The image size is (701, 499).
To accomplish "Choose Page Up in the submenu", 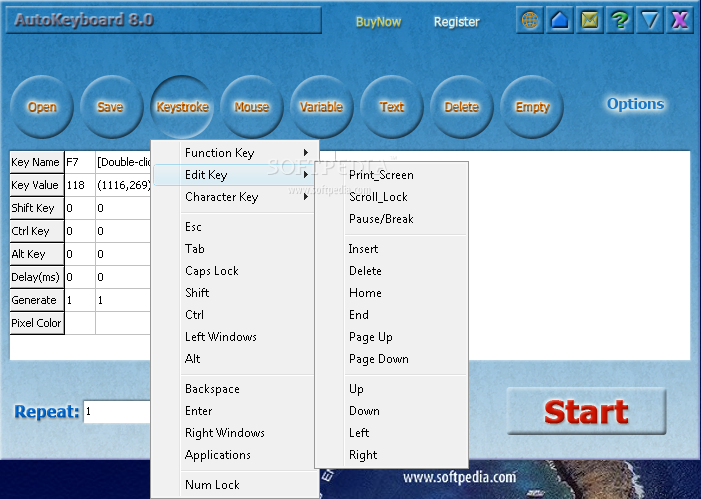I will [x=392, y=337].
